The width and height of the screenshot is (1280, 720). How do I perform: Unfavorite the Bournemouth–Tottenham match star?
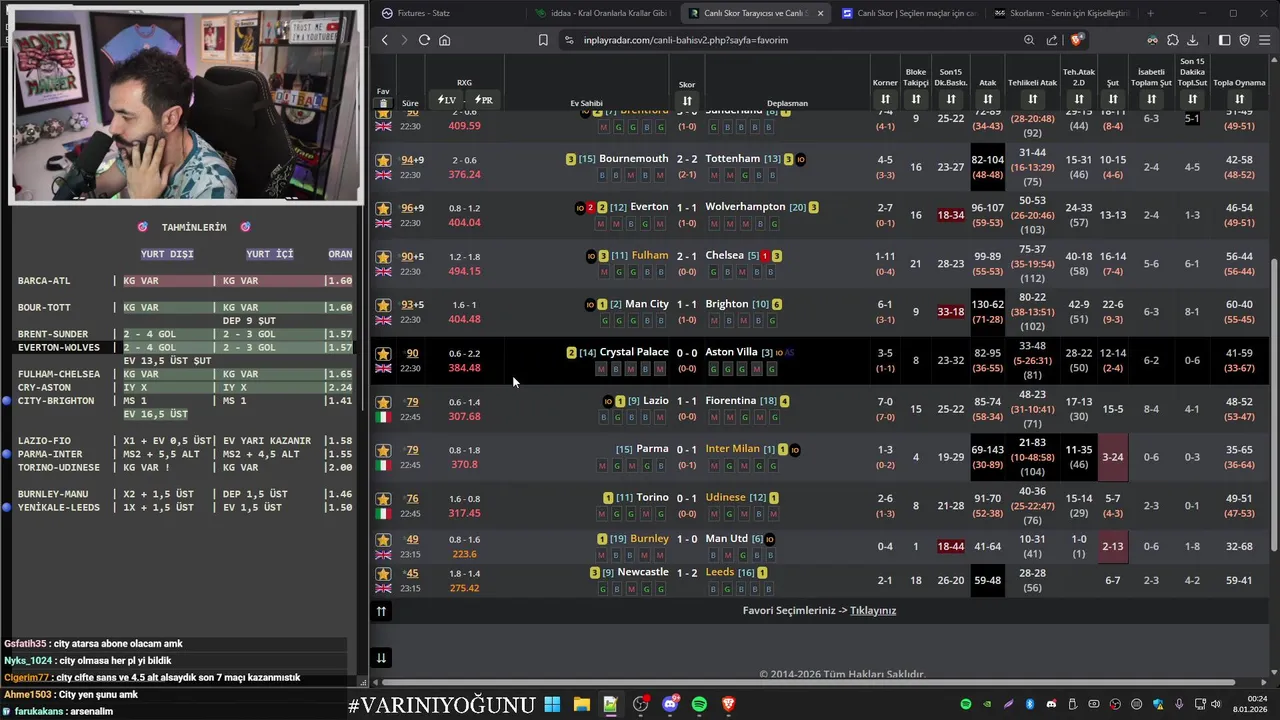pos(383,160)
